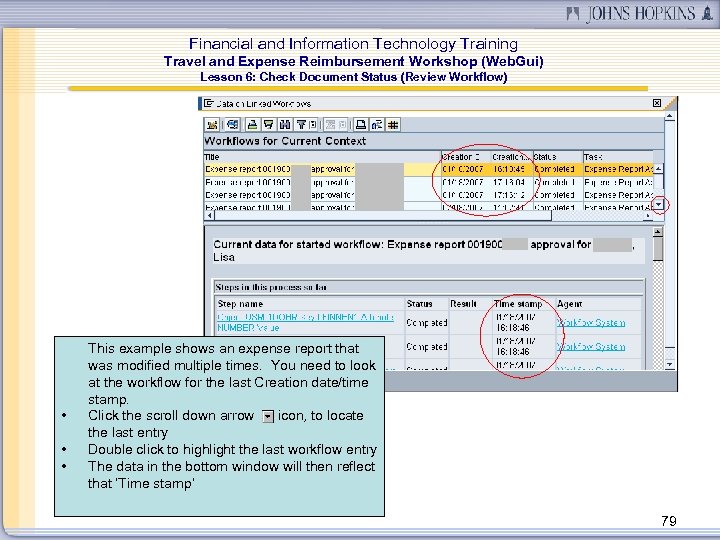Select the workflow row created at 17:13:12
720x540 pixels.
coord(428,195)
